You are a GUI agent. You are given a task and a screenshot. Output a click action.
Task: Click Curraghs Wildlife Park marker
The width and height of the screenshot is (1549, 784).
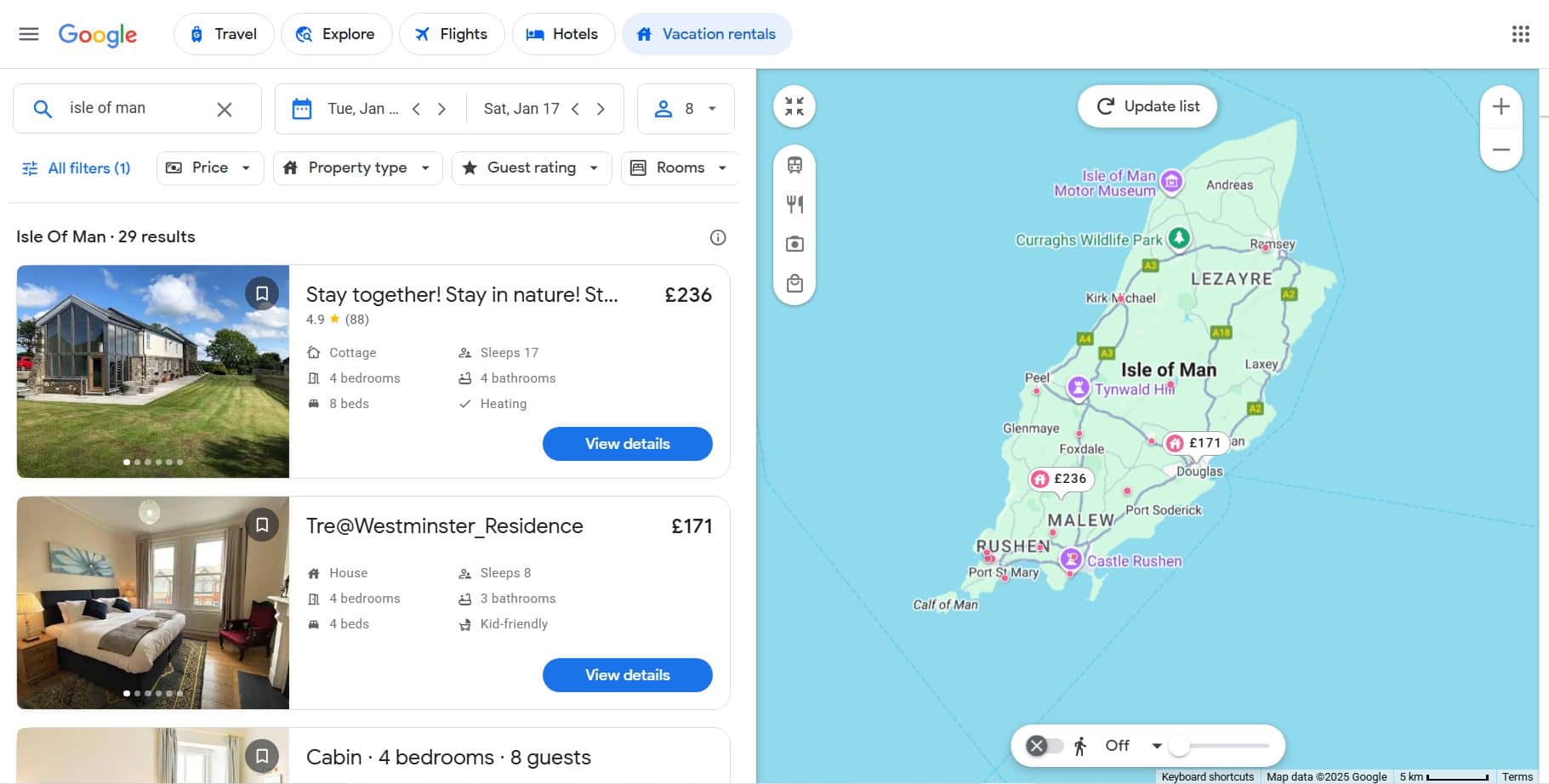[x=1179, y=238]
